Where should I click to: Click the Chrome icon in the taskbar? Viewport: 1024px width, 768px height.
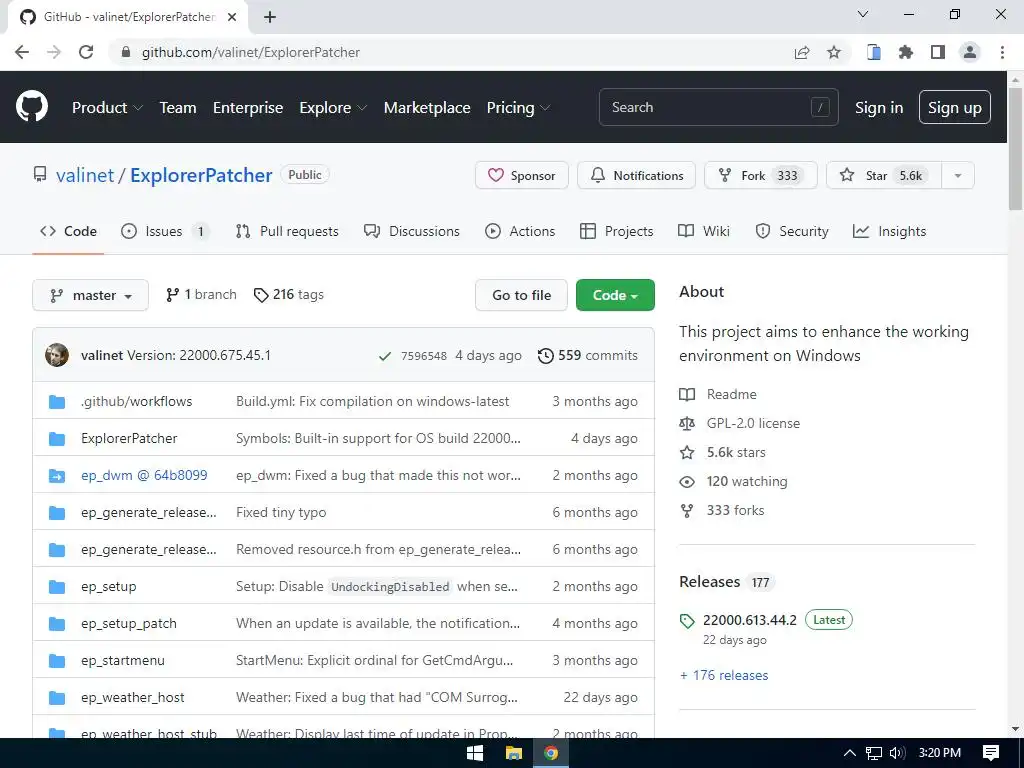tap(551, 753)
